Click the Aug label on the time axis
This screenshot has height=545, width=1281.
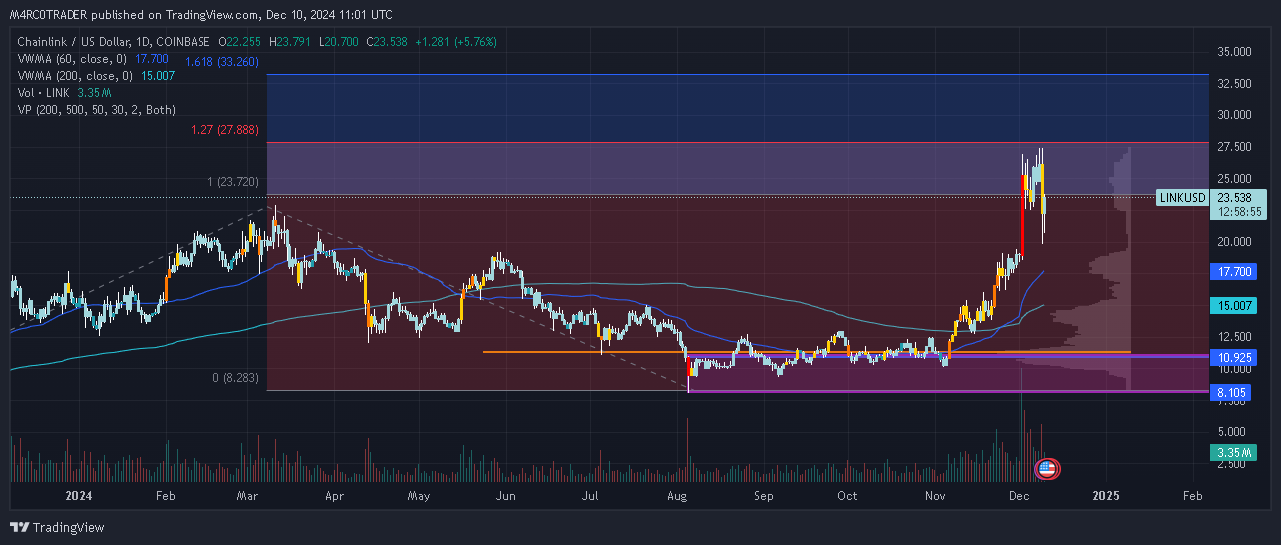pyautogui.click(x=677, y=495)
